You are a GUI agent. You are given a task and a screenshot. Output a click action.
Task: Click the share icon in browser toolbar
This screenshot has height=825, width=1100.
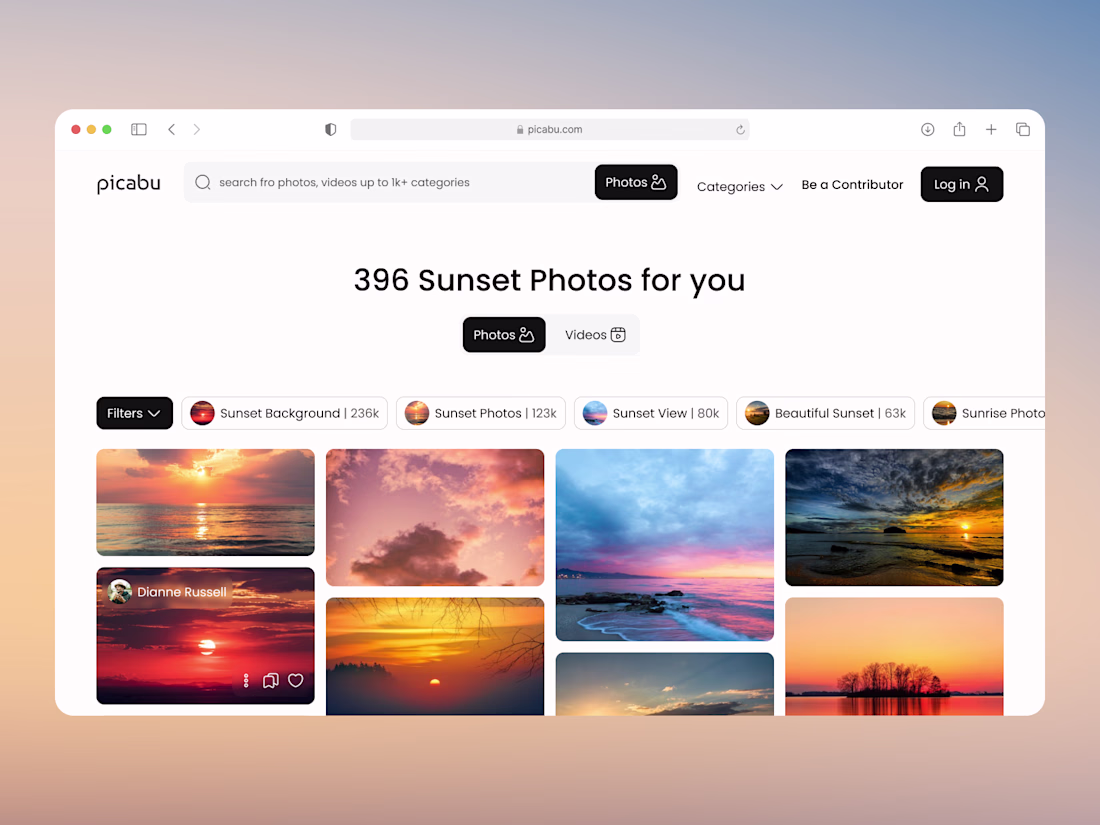(x=959, y=129)
